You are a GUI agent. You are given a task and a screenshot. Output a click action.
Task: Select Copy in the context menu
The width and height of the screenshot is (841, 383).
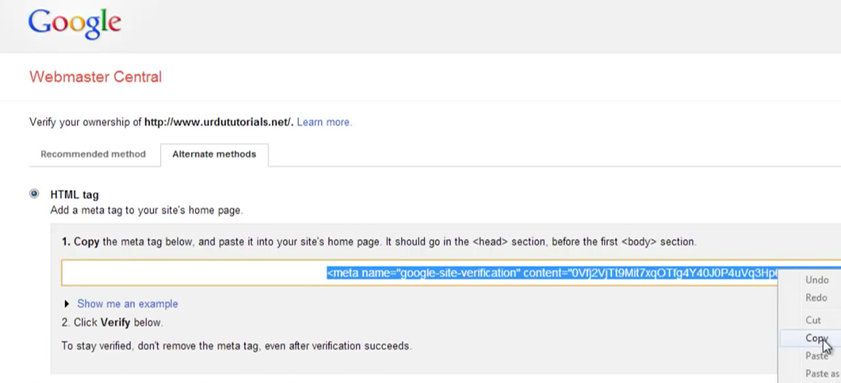pyautogui.click(x=816, y=338)
